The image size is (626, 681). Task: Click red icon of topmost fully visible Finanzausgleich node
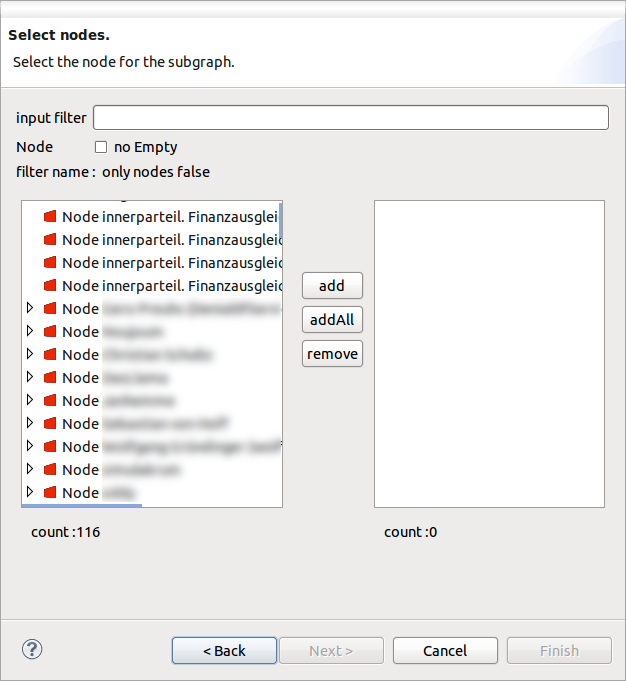[50, 216]
